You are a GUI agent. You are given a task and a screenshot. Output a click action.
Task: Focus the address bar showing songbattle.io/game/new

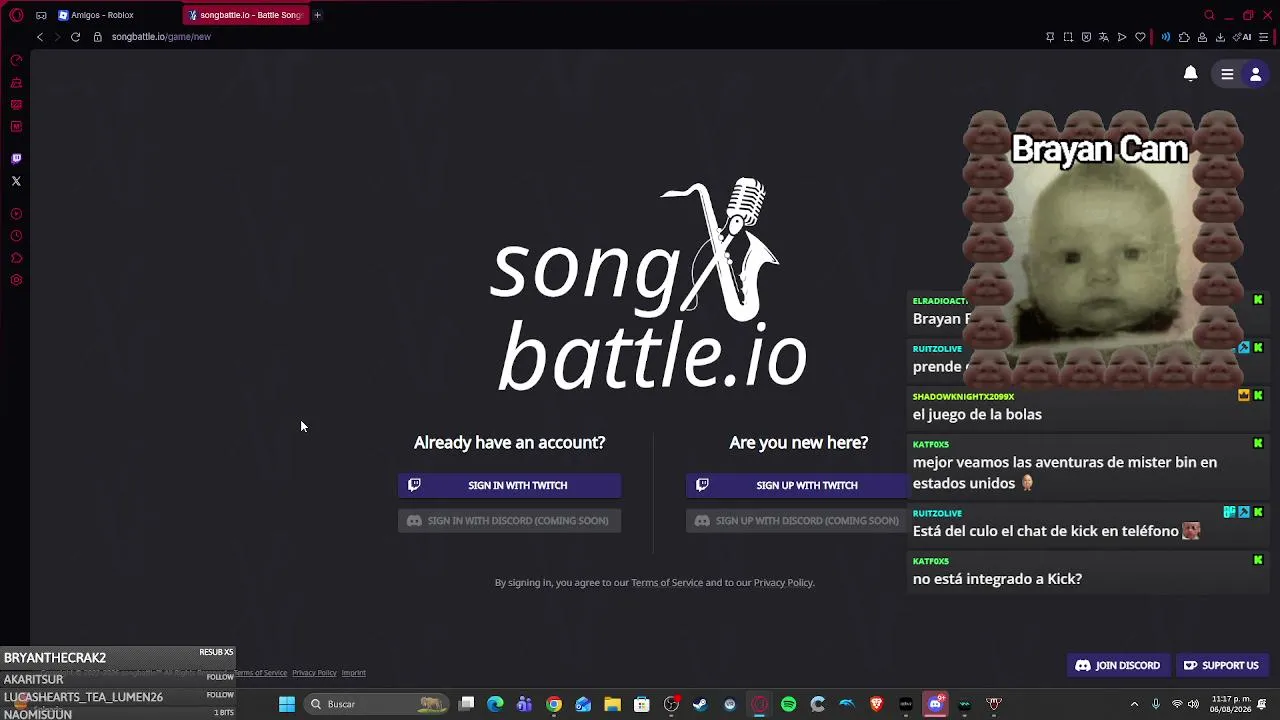pos(161,37)
